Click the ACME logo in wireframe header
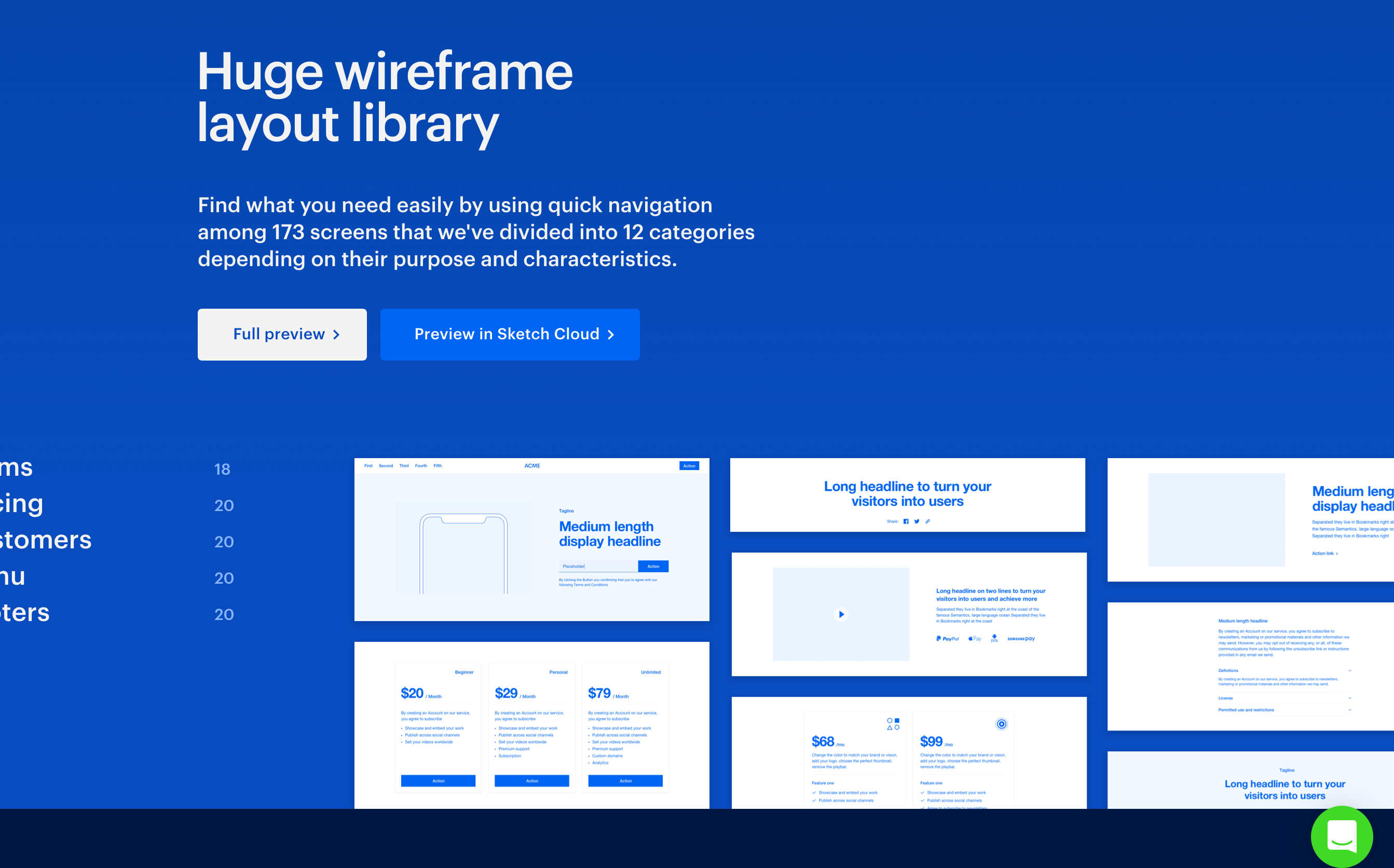Image resolution: width=1394 pixels, height=868 pixels. coord(532,465)
